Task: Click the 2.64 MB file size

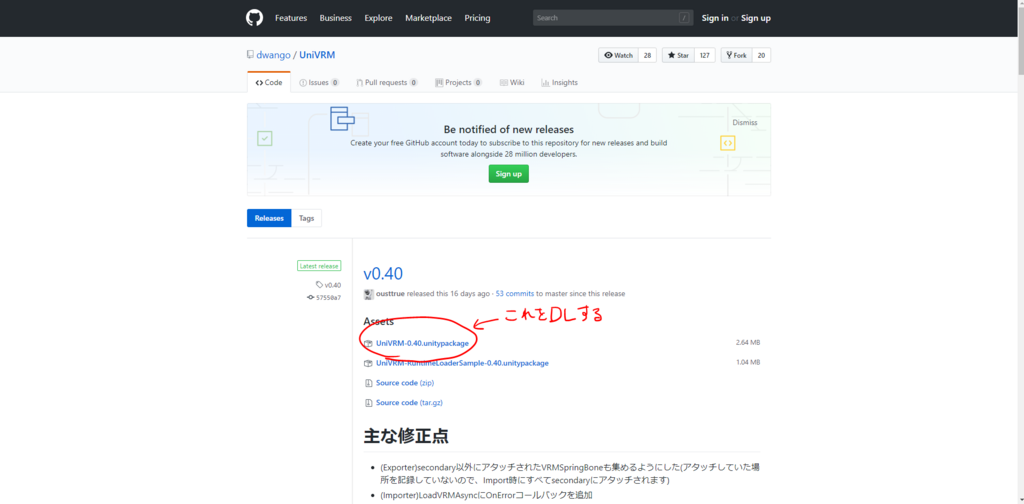Action: (x=747, y=343)
